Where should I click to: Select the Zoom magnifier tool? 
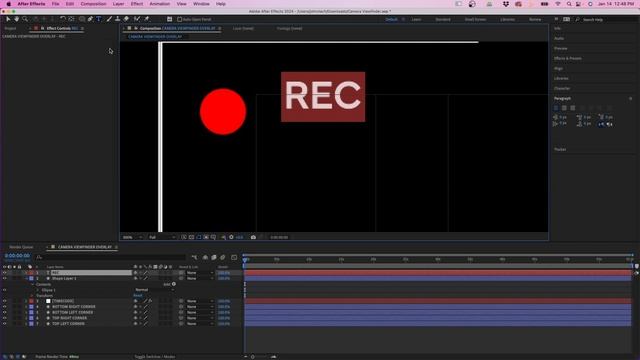click(x=25, y=19)
